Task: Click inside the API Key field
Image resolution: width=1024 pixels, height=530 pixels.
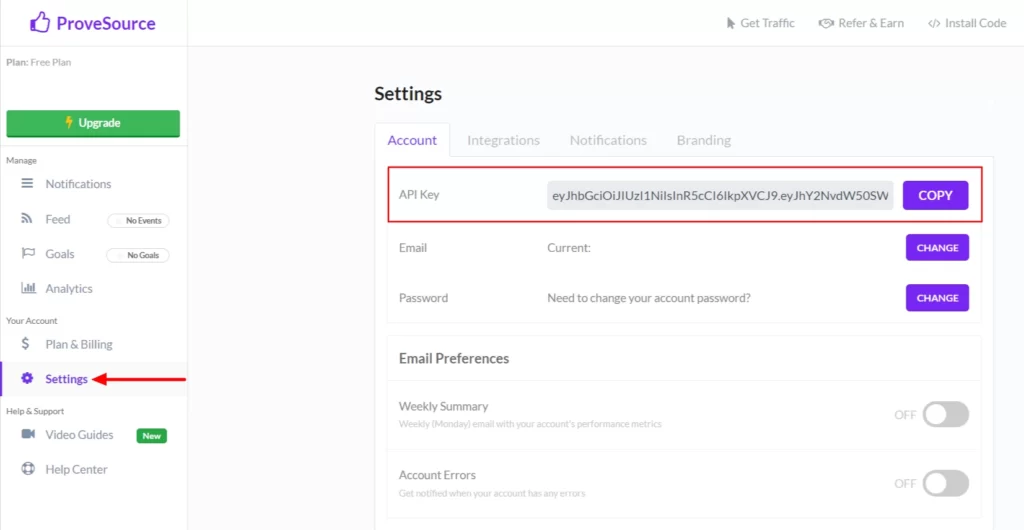Action: pos(720,195)
